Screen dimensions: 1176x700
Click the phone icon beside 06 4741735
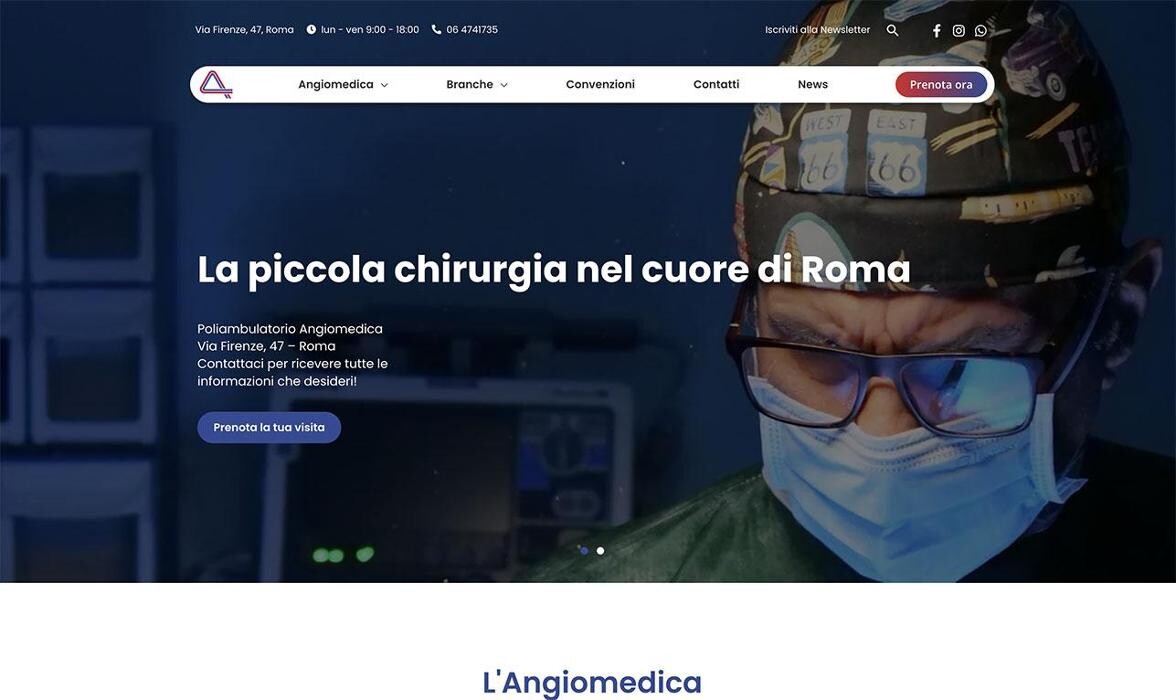point(436,29)
